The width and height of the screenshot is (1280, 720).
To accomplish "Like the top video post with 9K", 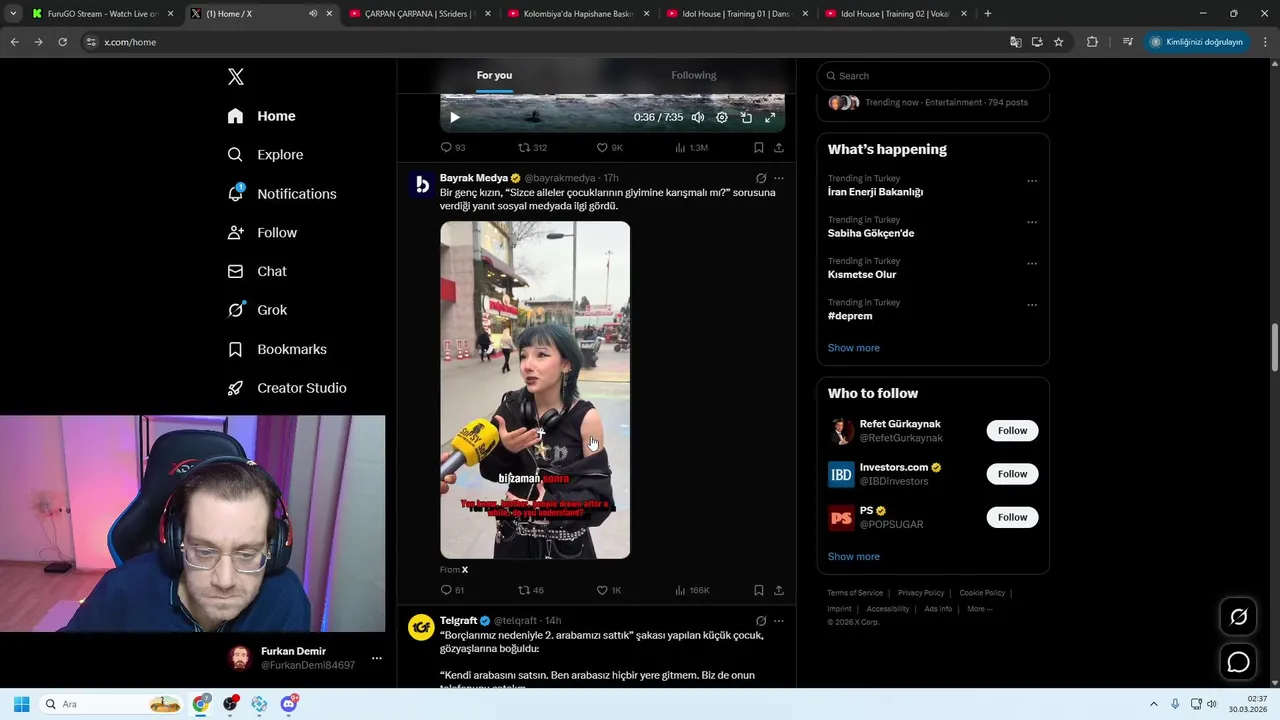I will point(609,147).
